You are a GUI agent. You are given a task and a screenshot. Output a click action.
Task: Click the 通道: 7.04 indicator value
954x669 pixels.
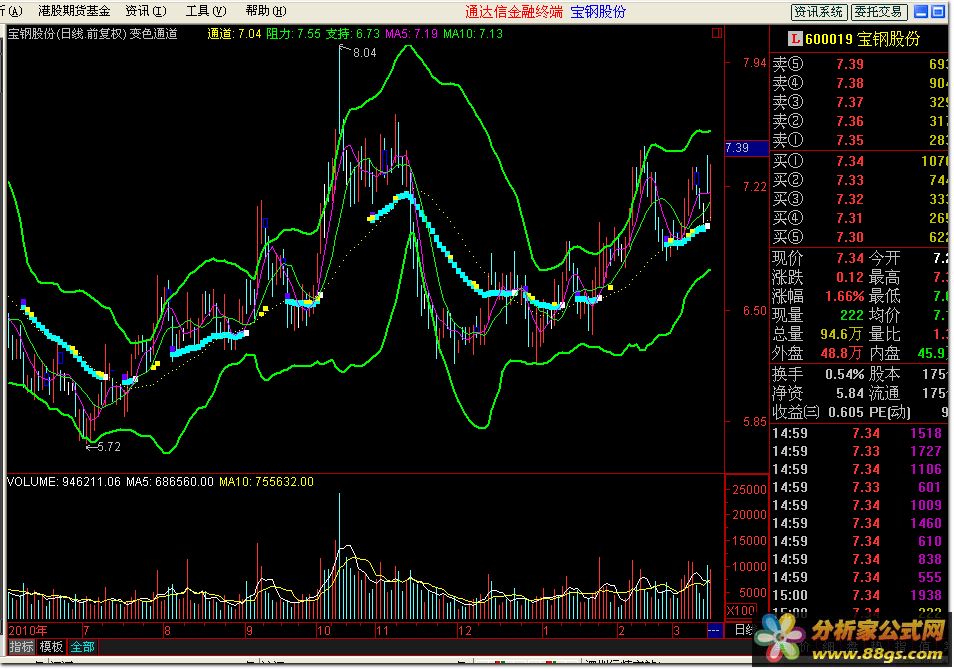pyautogui.click(x=234, y=33)
